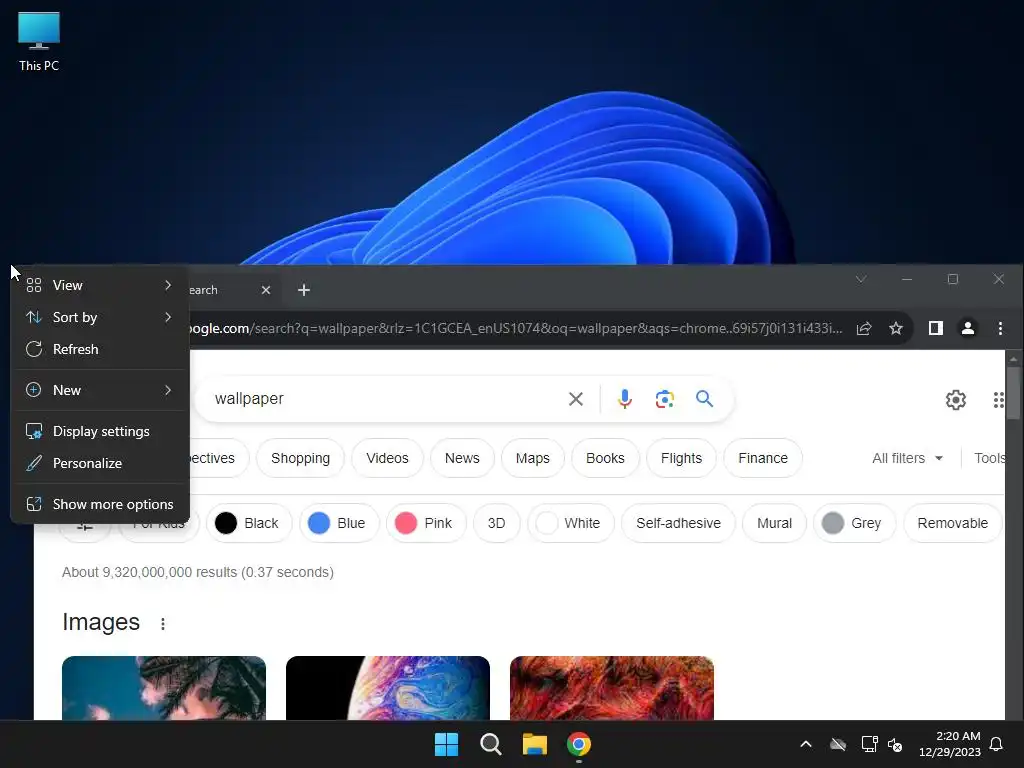Expand the New submenu
Screen dimensions: 1024x768
click(99, 391)
